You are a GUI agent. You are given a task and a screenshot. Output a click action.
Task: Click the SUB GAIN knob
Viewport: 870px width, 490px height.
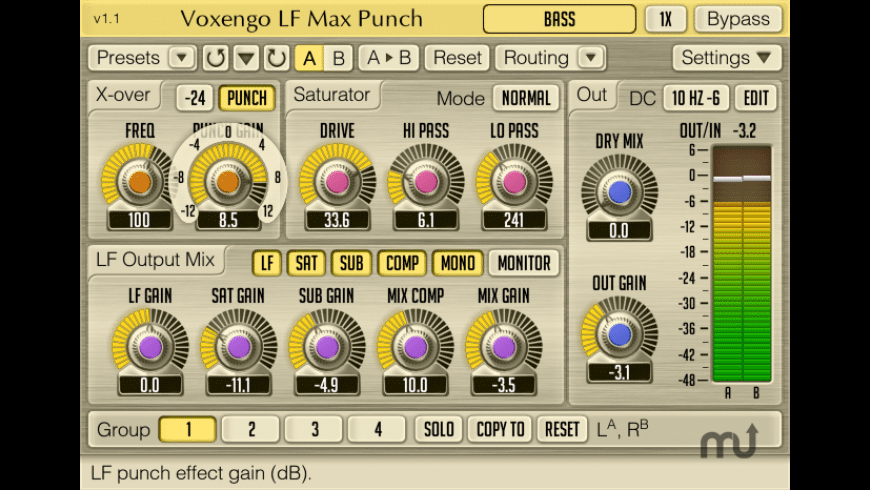(327, 347)
